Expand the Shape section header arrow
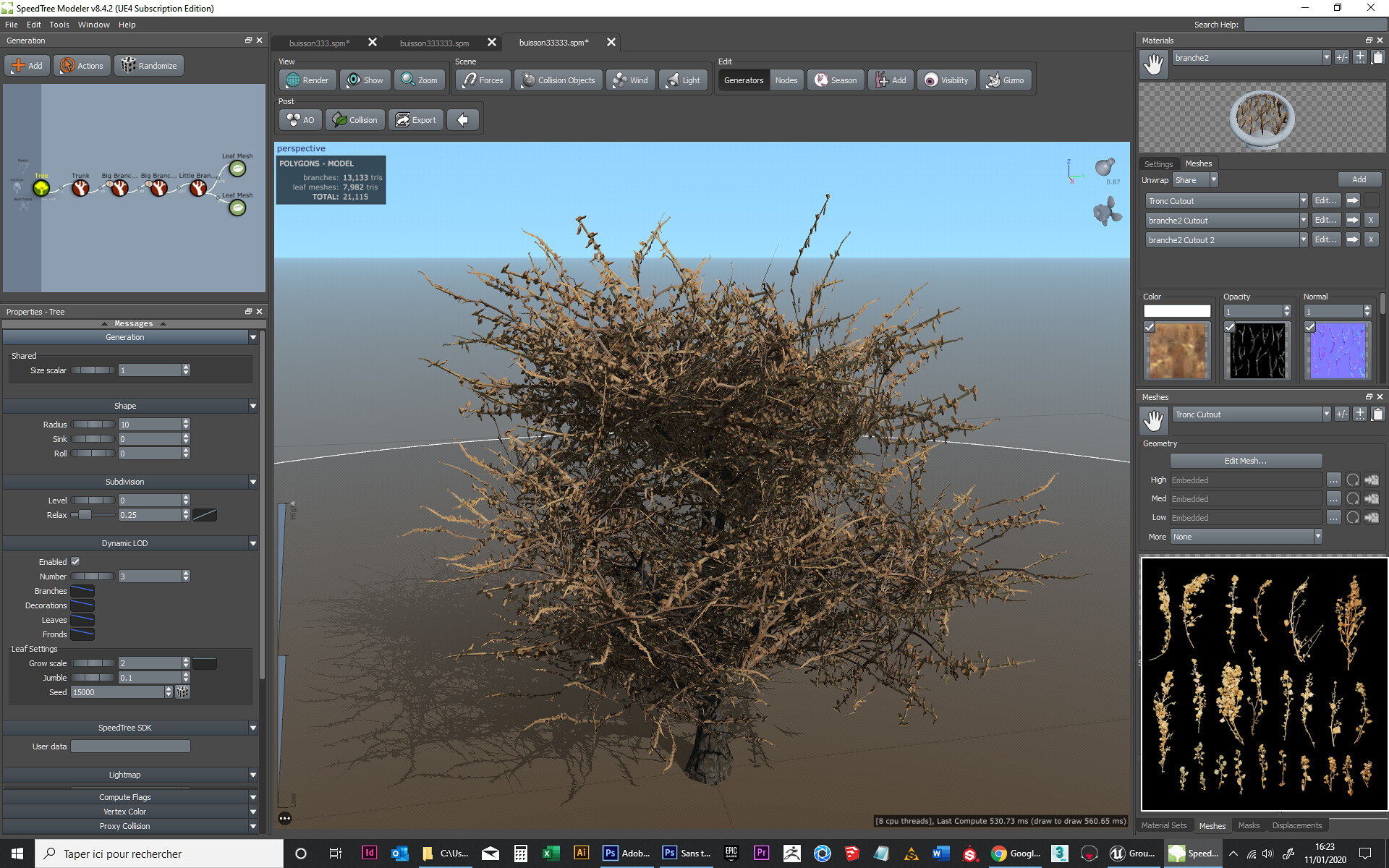 [x=252, y=406]
